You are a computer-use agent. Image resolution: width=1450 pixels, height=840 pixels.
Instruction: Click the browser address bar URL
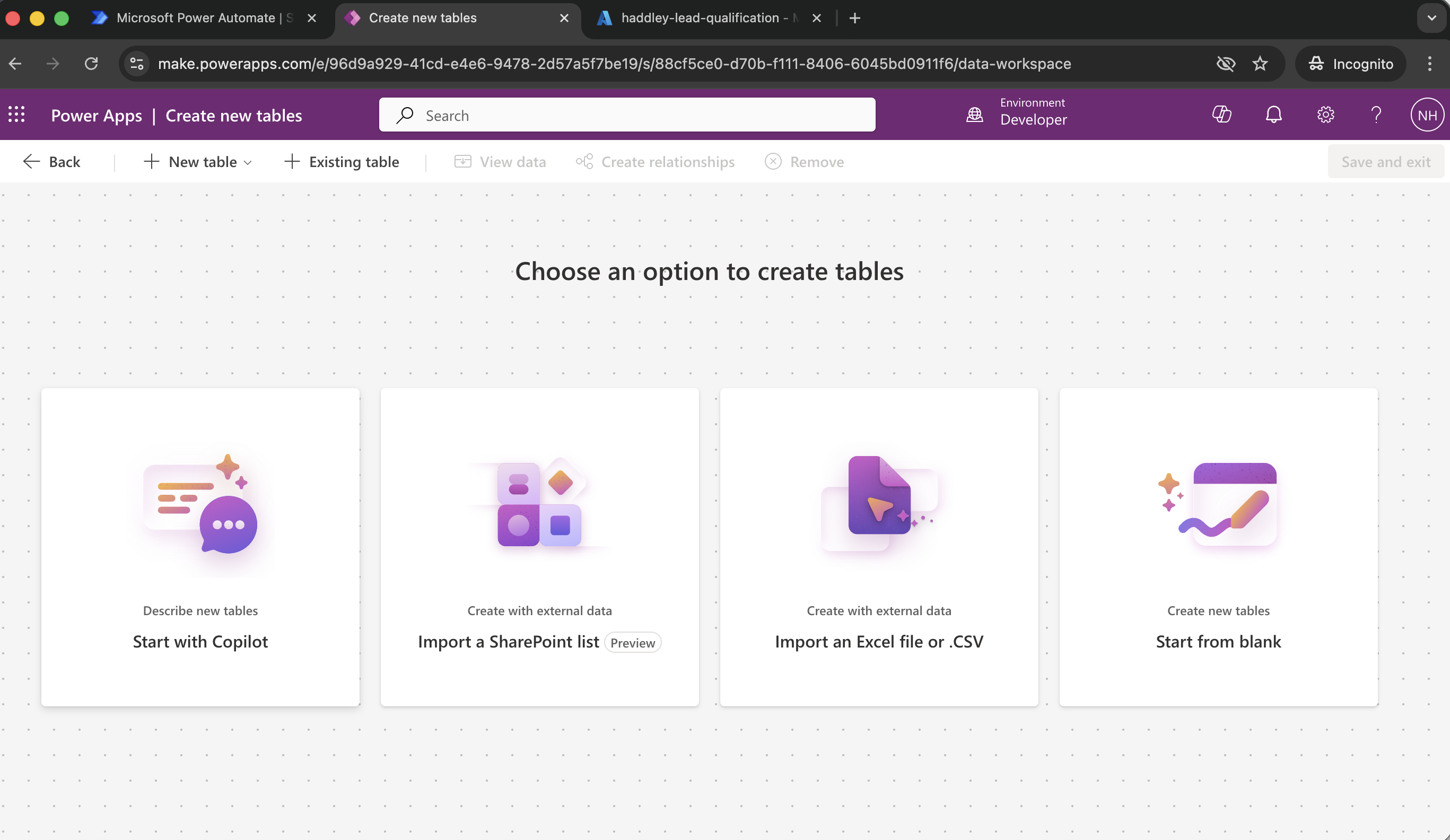tap(615, 63)
